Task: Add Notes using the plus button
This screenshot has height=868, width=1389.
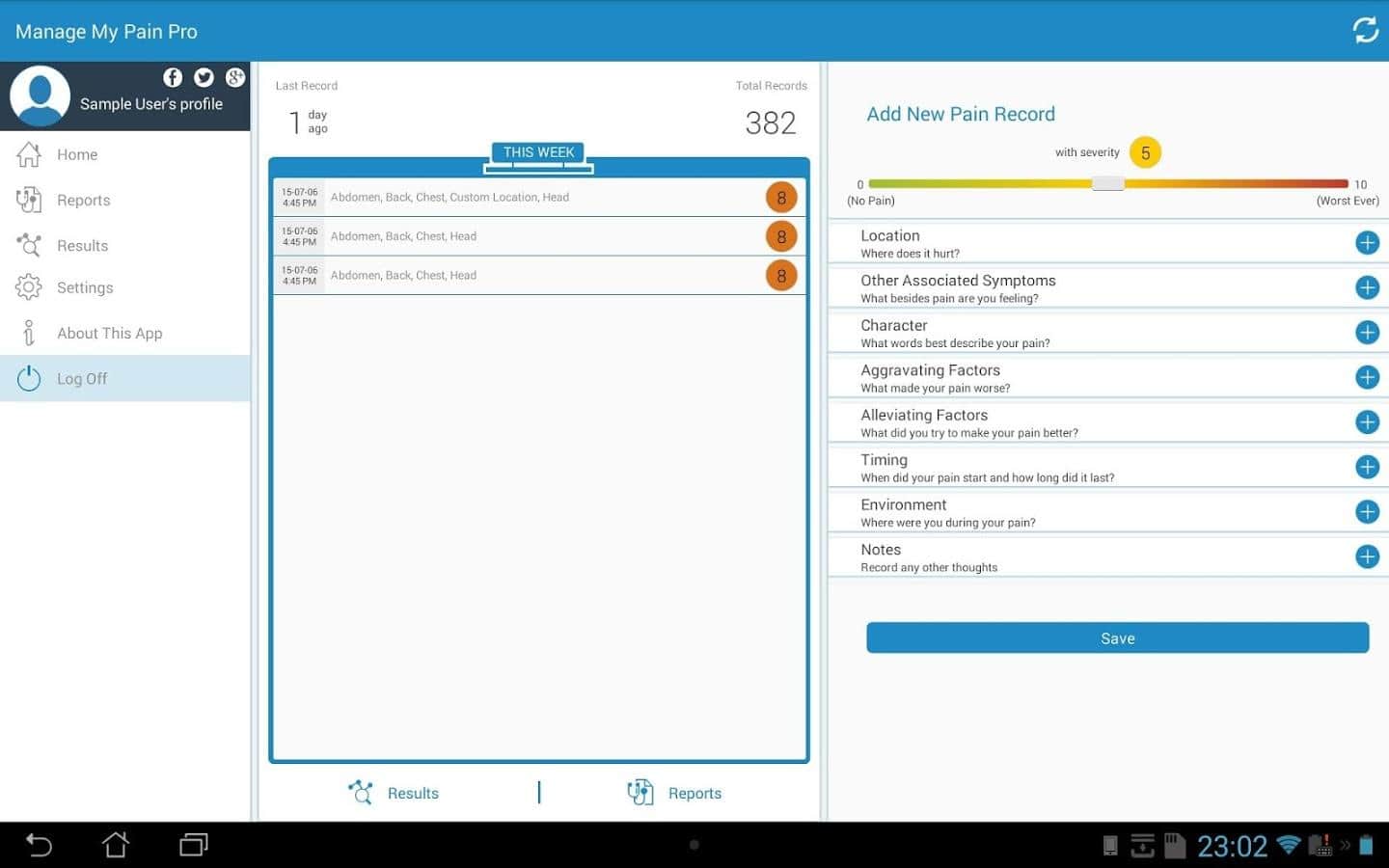Action: [1367, 556]
